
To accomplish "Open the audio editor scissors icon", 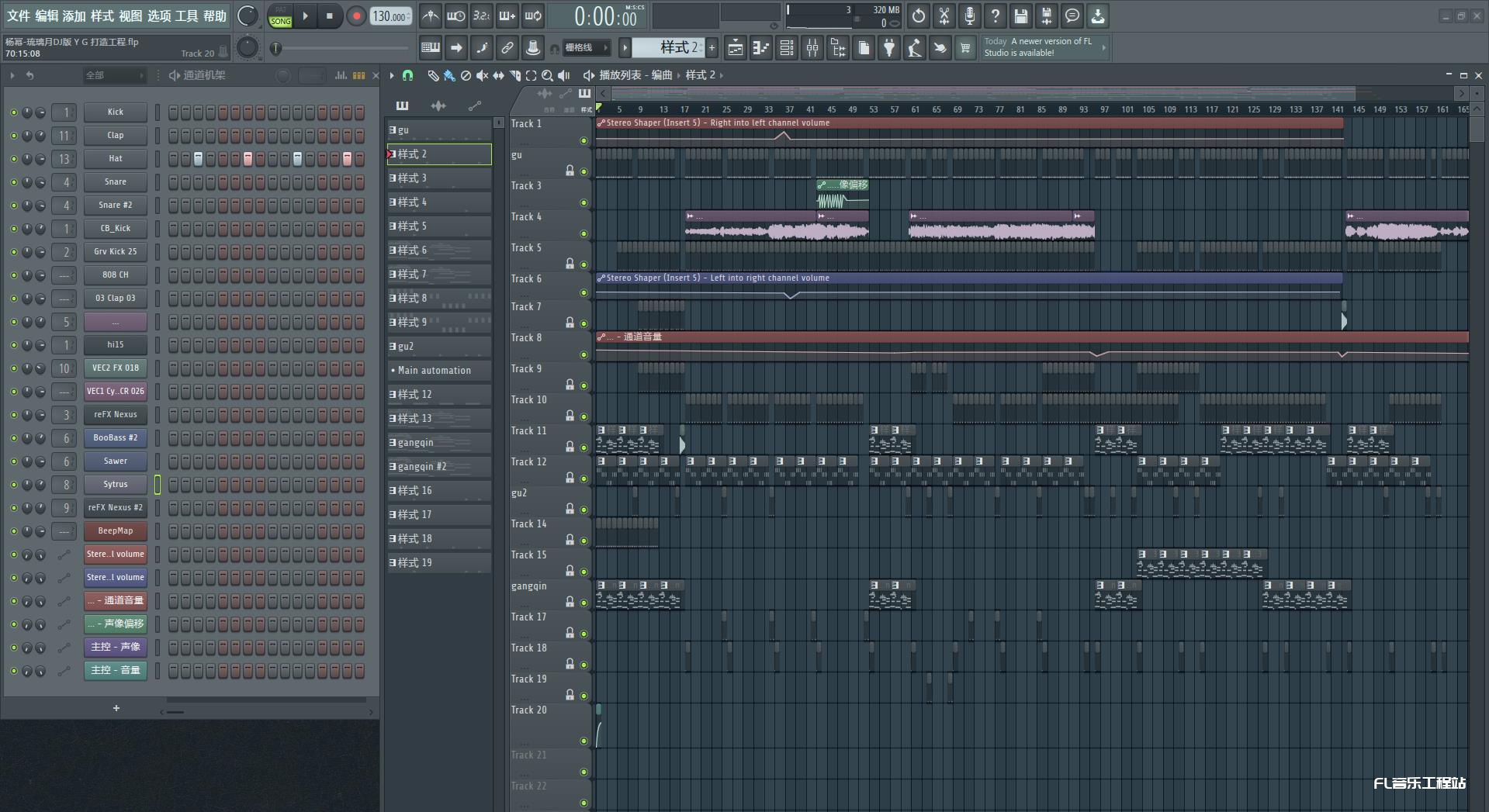I will pos(944,16).
